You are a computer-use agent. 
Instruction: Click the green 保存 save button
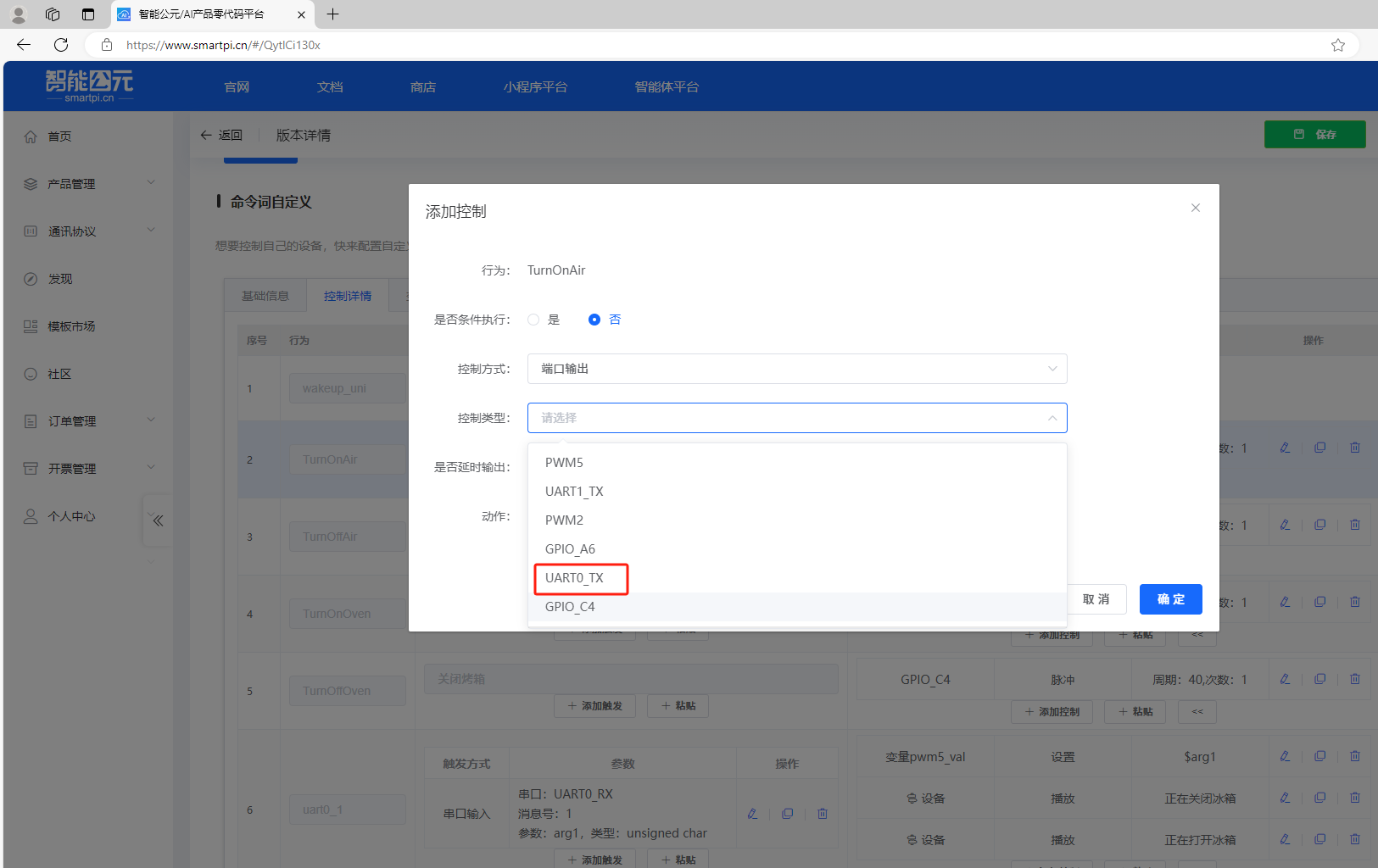pyautogui.click(x=1314, y=135)
